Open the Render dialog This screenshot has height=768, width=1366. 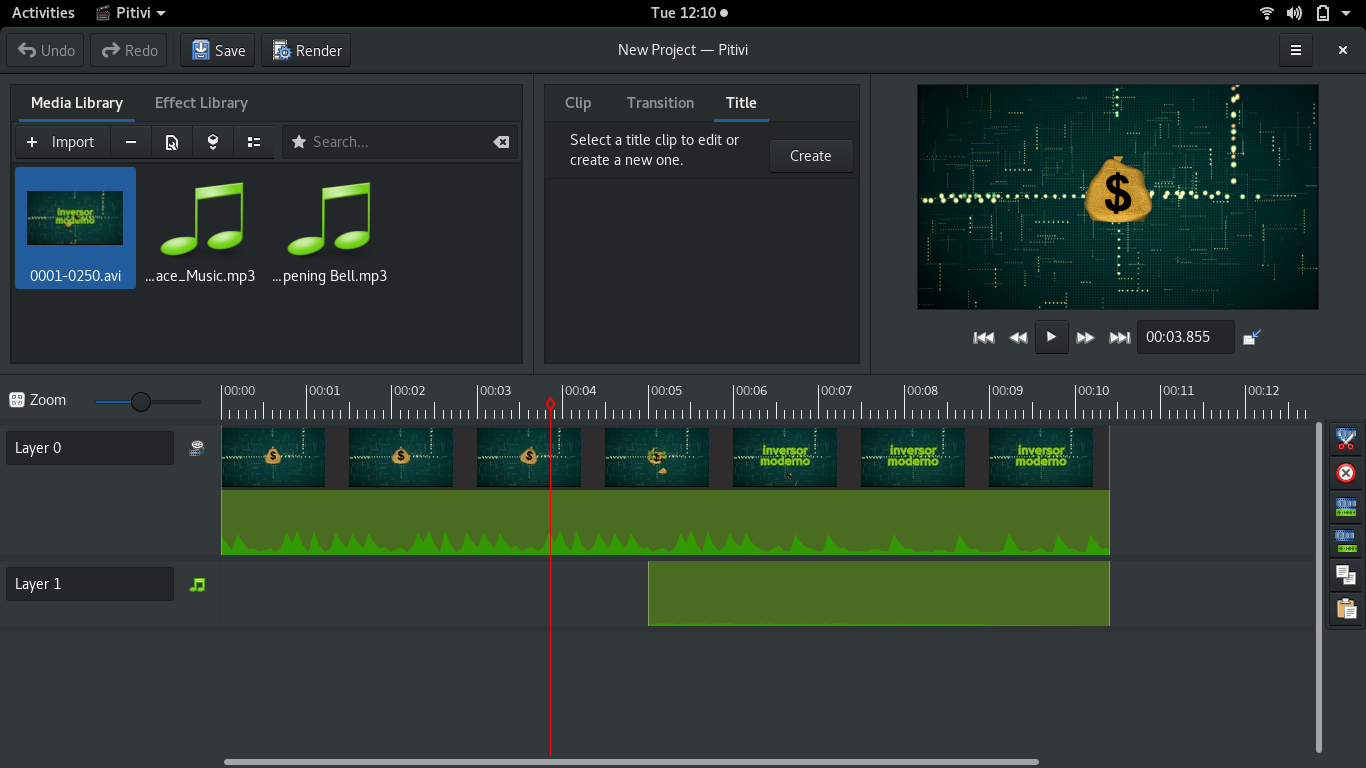[306, 50]
